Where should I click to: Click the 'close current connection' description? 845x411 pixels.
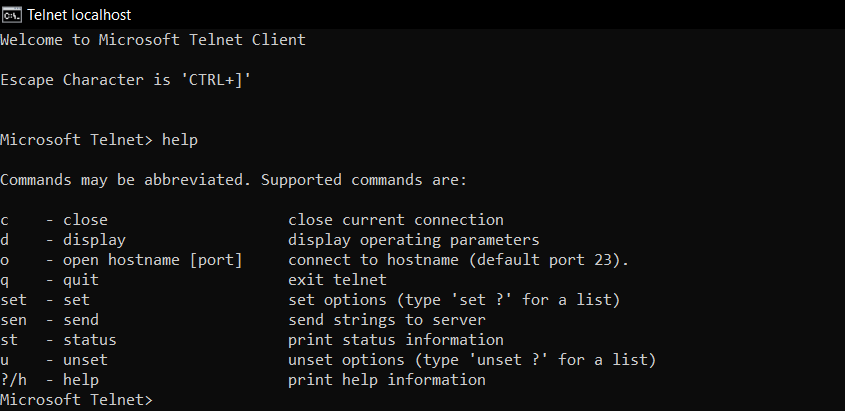tap(396, 220)
